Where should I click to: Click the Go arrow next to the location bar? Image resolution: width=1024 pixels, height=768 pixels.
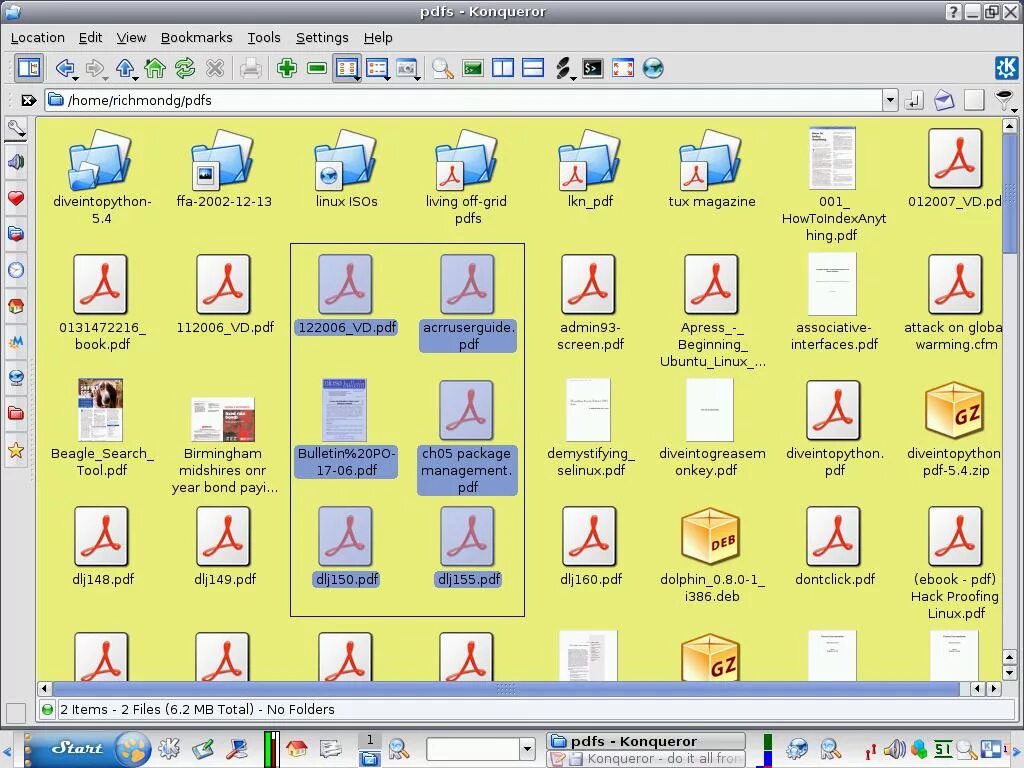(914, 100)
